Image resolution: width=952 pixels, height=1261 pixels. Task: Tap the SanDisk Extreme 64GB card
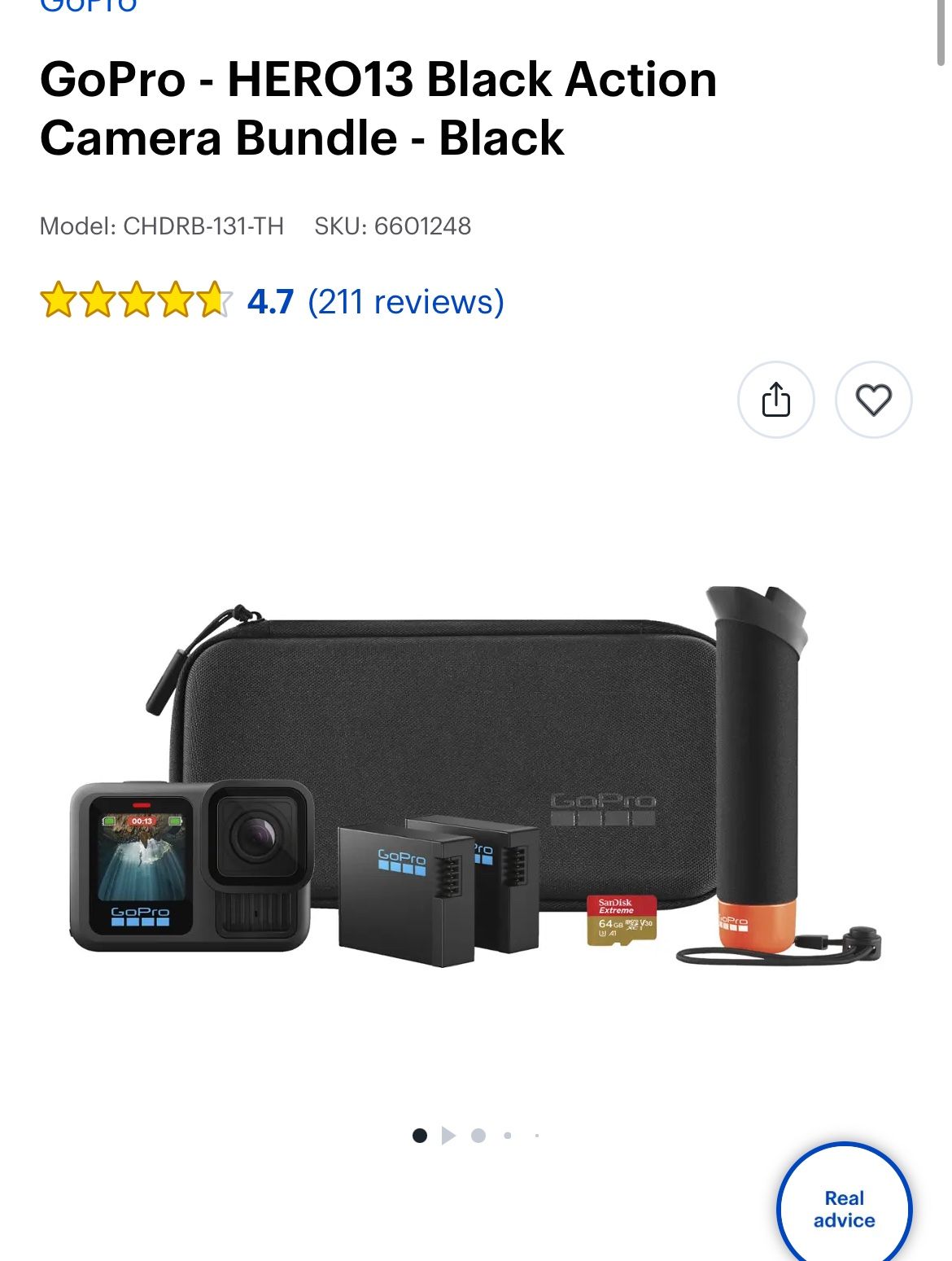[622, 921]
